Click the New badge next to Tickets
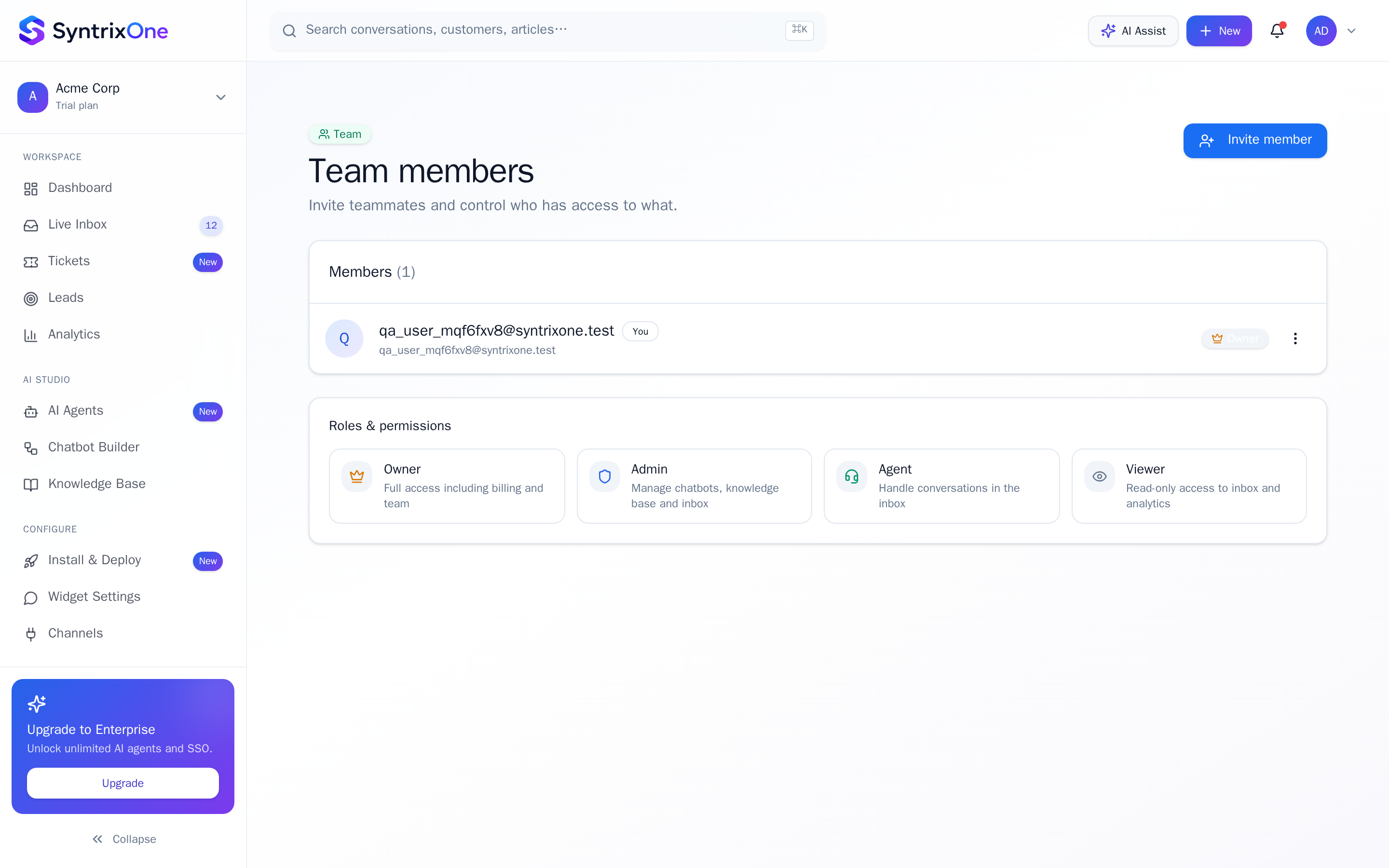The image size is (1389, 868). click(208, 262)
